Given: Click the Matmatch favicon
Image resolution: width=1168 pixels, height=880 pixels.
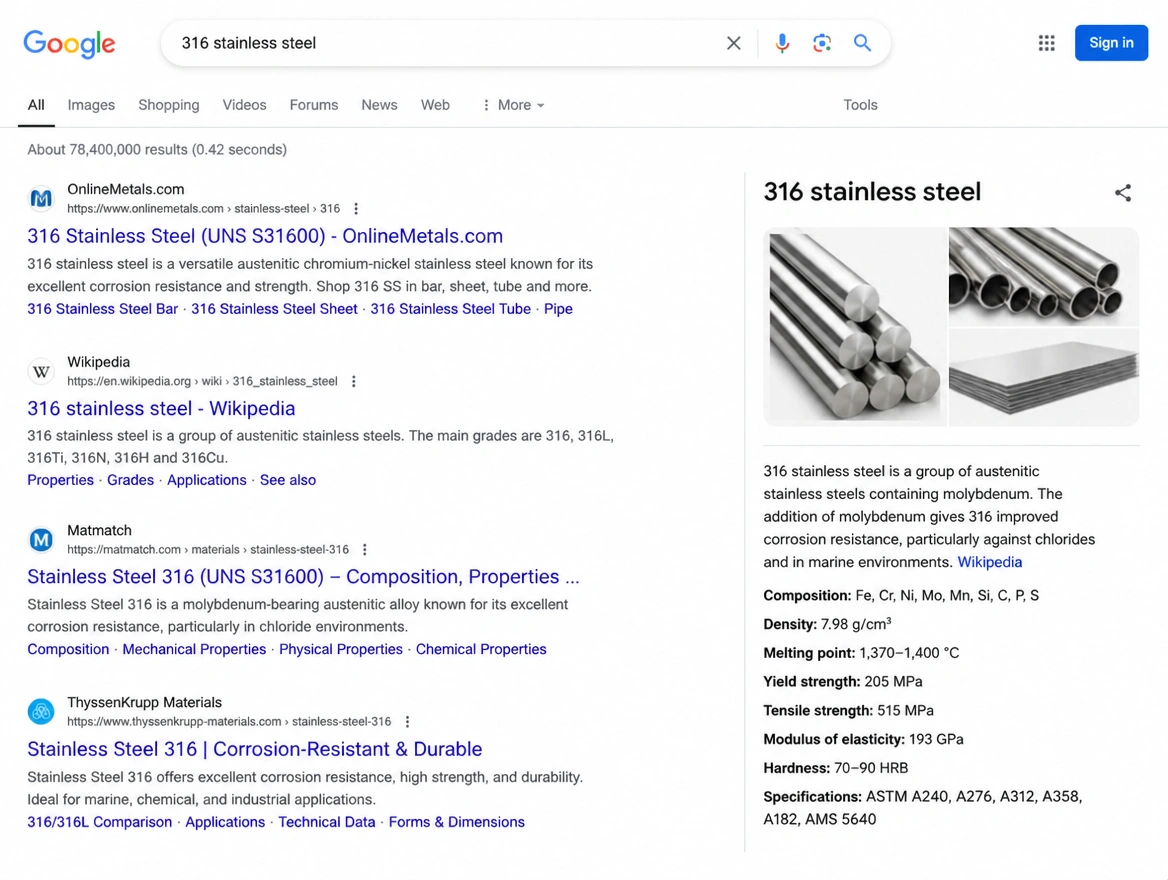Looking at the screenshot, I should click(41, 539).
